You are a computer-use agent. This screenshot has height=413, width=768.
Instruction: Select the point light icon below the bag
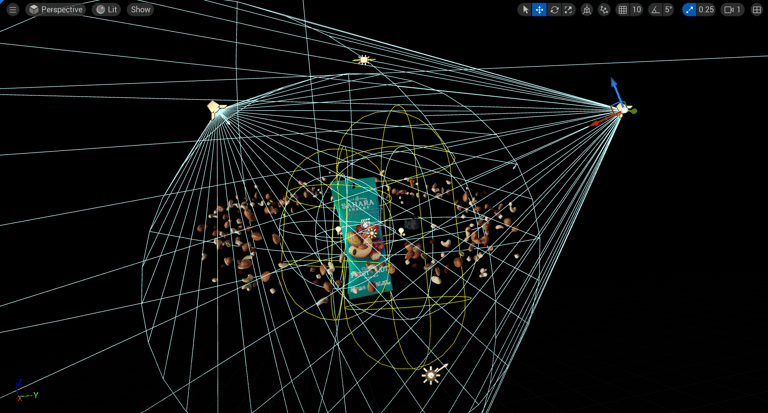(431, 375)
